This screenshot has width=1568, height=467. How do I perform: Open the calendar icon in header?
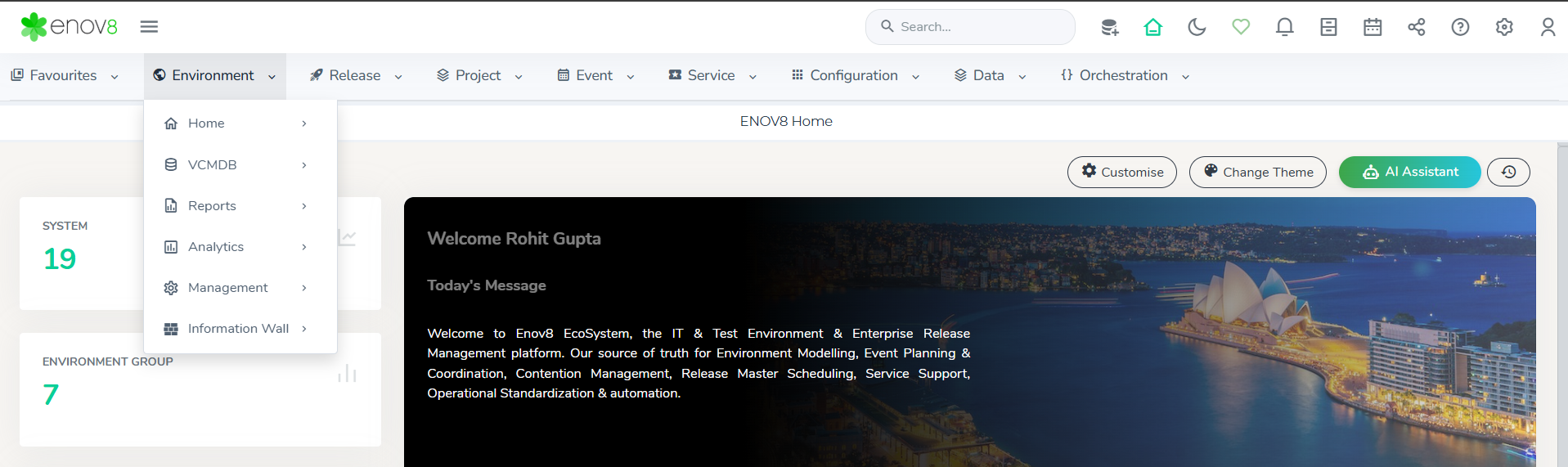[x=1373, y=27]
